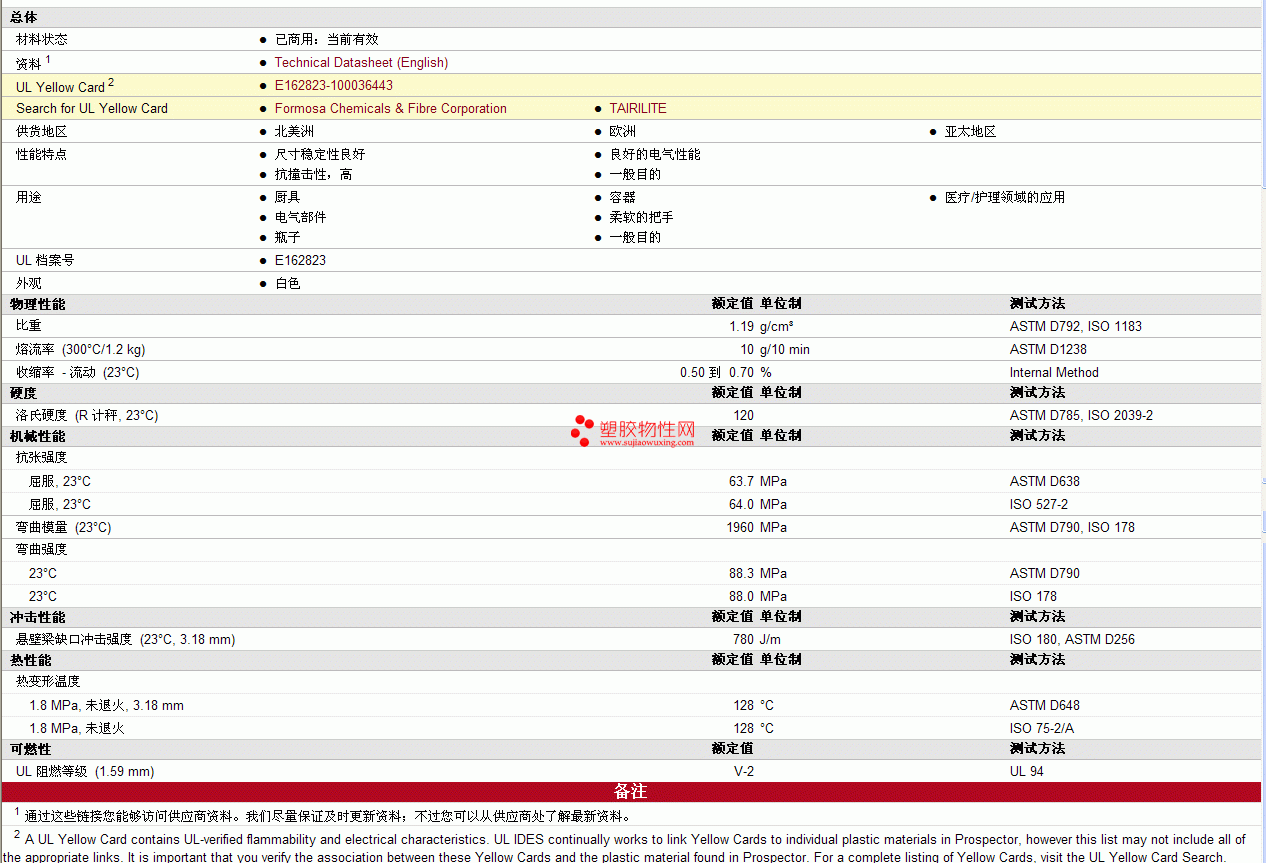Image resolution: width=1266 pixels, height=863 pixels.
Task: Select 'ISO 180, ASTM D256' test method
Action: [1072, 639]
